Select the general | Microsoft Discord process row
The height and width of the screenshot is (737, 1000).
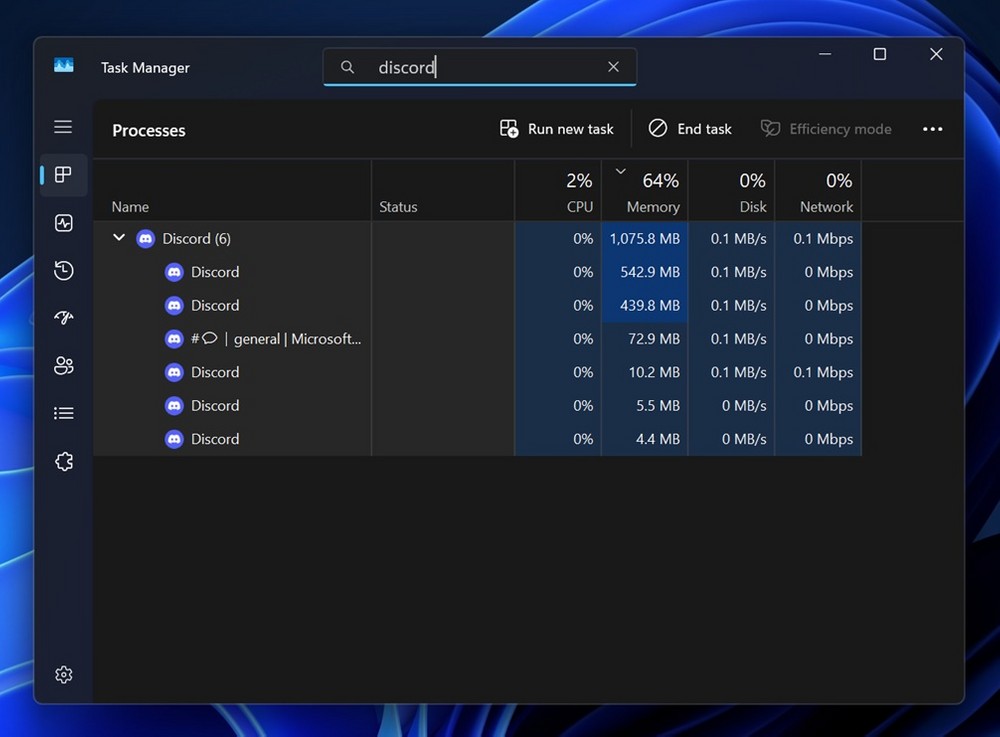click(275, 339)
